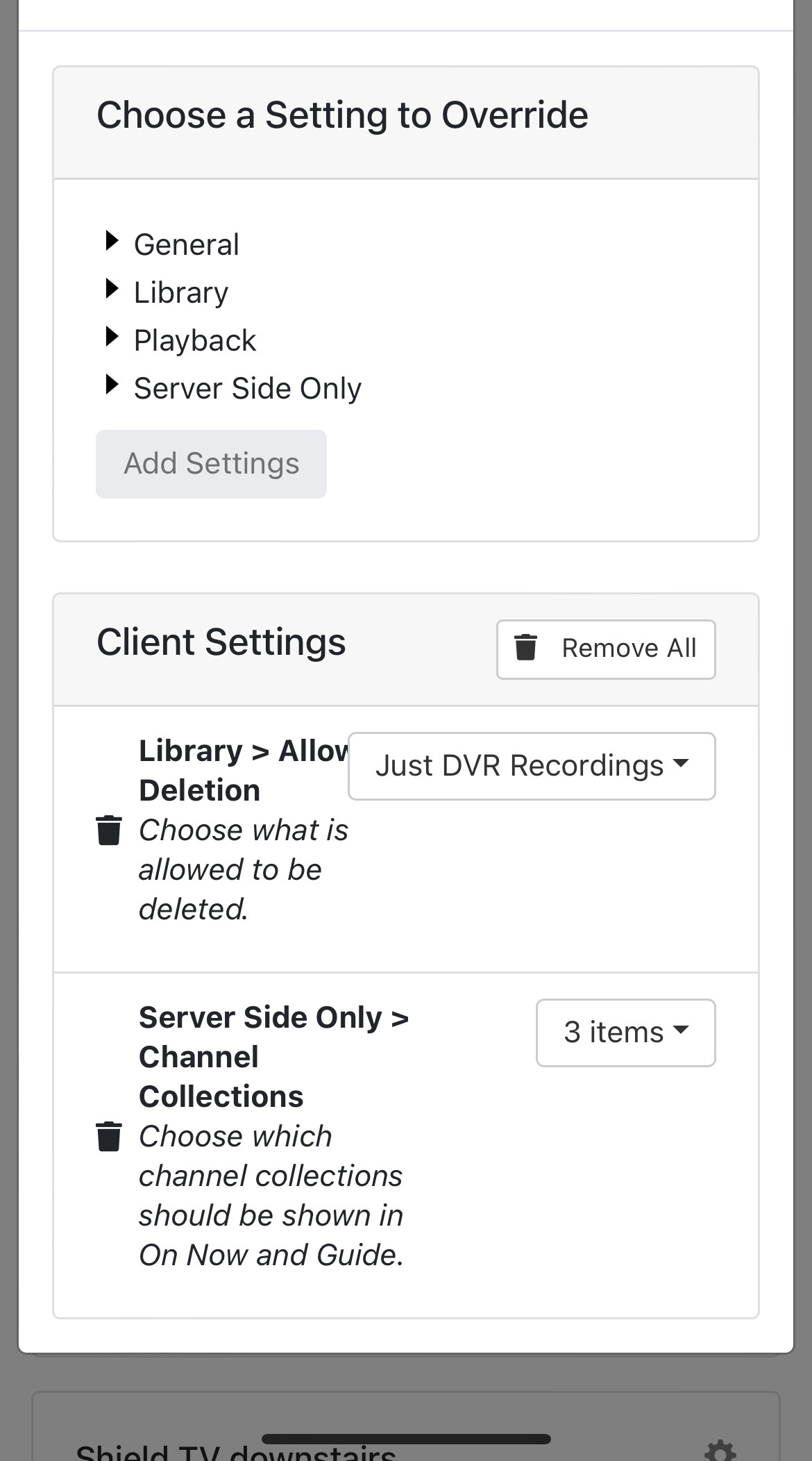Image resolution: width=812 pixels, height=1461 pixels.
Task: Tap the Choose a Setting to Override heading
Action: [342, 115]
